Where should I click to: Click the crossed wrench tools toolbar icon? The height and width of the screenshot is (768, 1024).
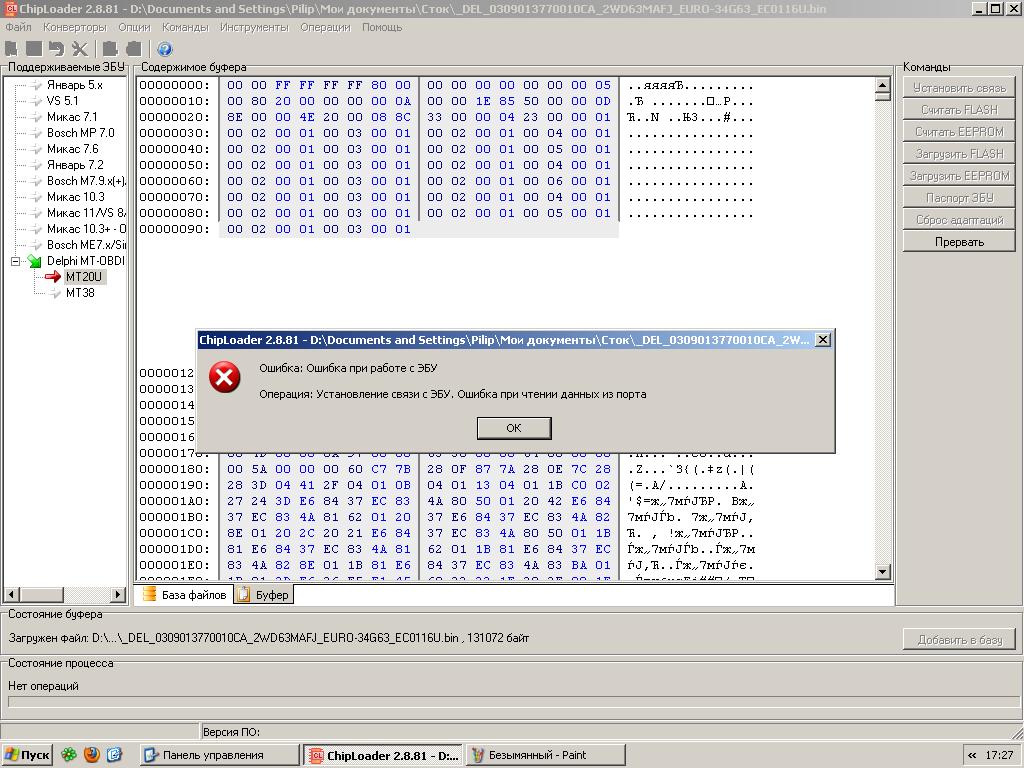point(80,49)
